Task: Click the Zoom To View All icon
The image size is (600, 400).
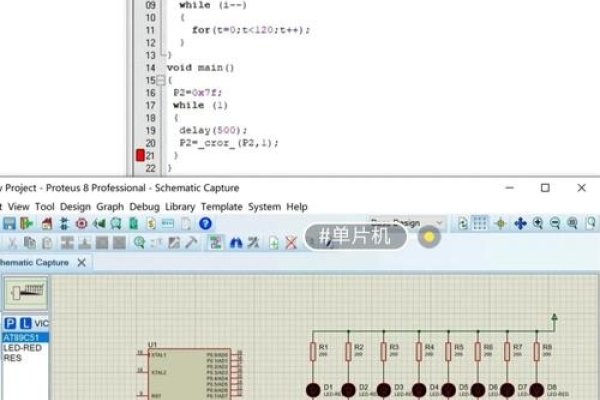Action: tap(572, 223)
